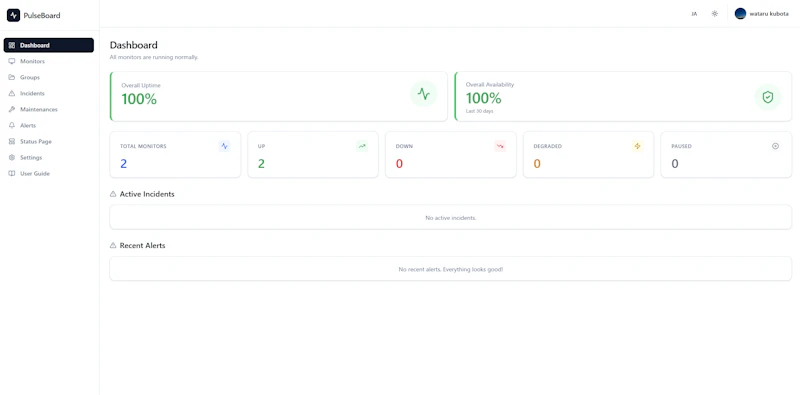Click the lightning icon in Degraded card

click(637, 146)
